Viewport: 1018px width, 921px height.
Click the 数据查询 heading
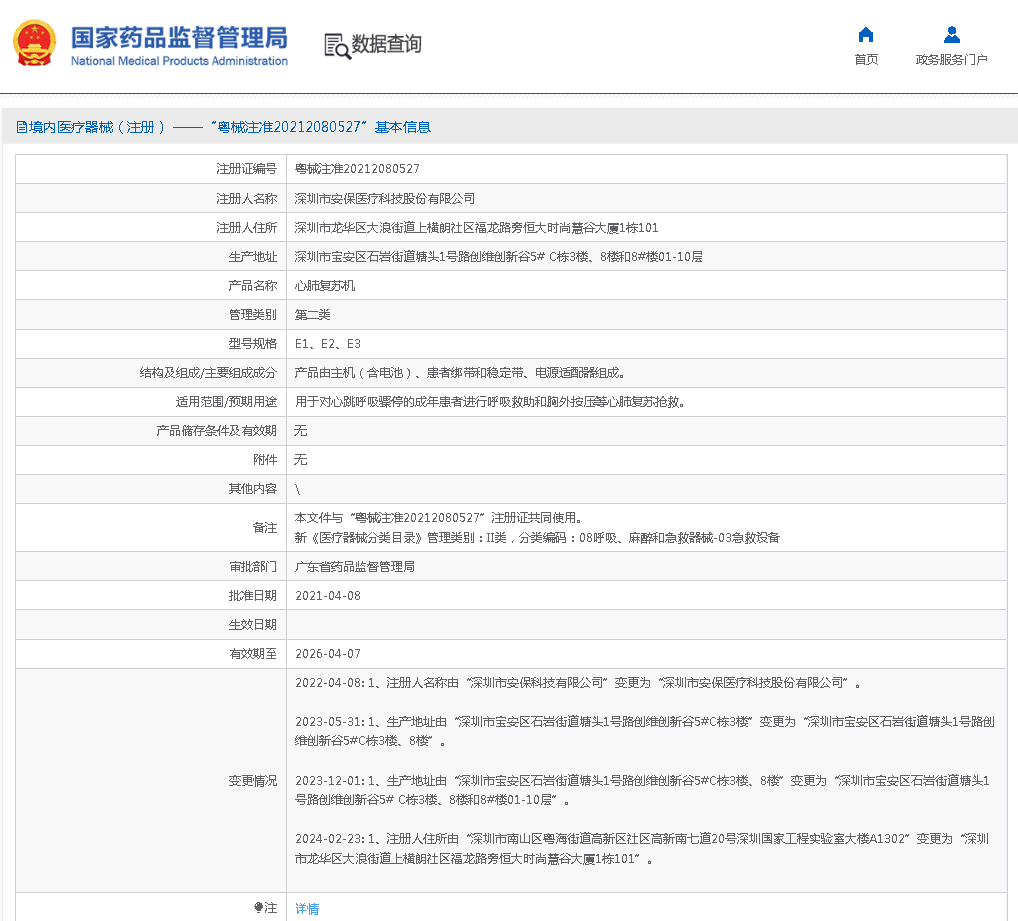point(386,44)
